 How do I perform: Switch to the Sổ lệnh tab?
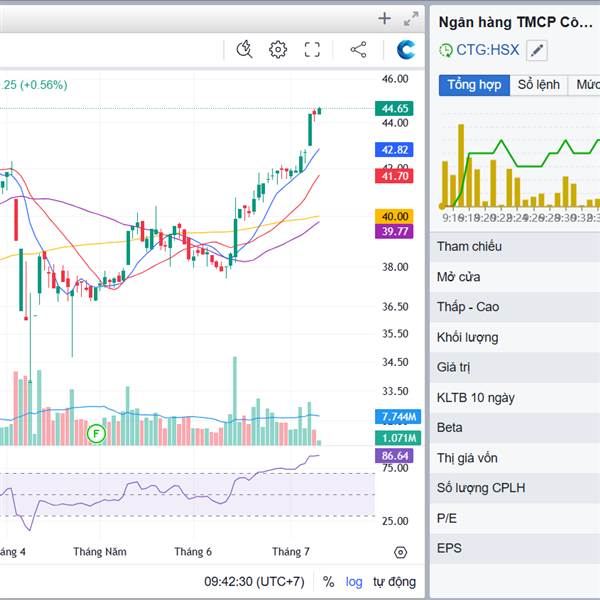[538, 85]
